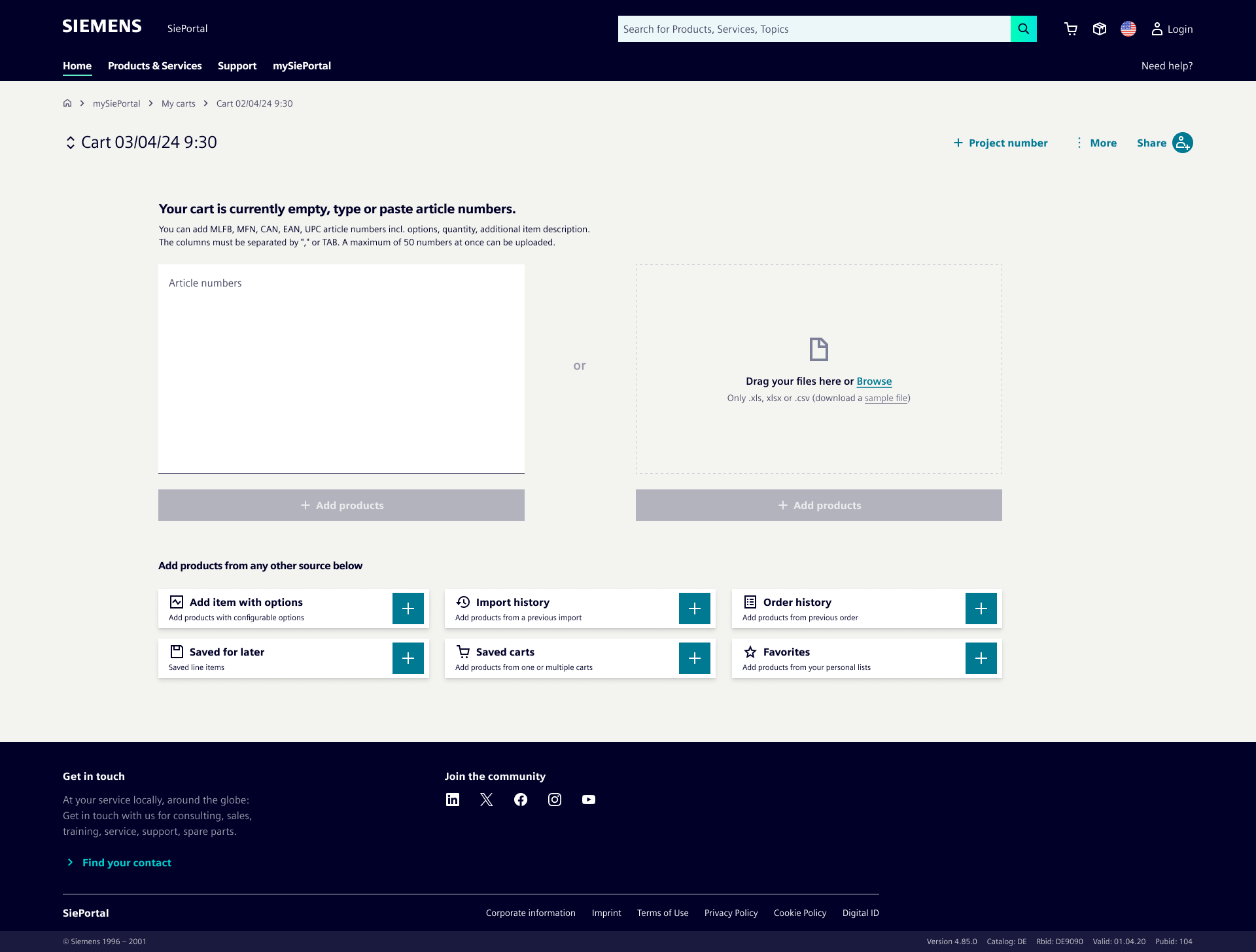Open Imprint footer link

tap(606, 913)
